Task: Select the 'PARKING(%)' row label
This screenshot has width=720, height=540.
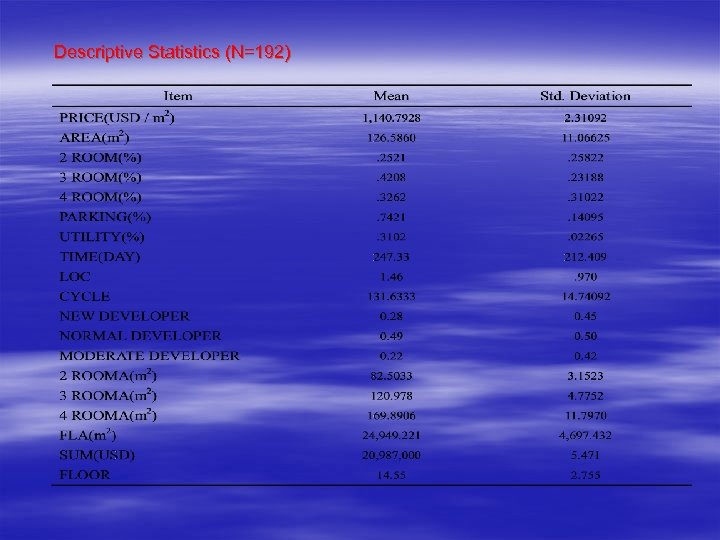Action: [105, 217]
